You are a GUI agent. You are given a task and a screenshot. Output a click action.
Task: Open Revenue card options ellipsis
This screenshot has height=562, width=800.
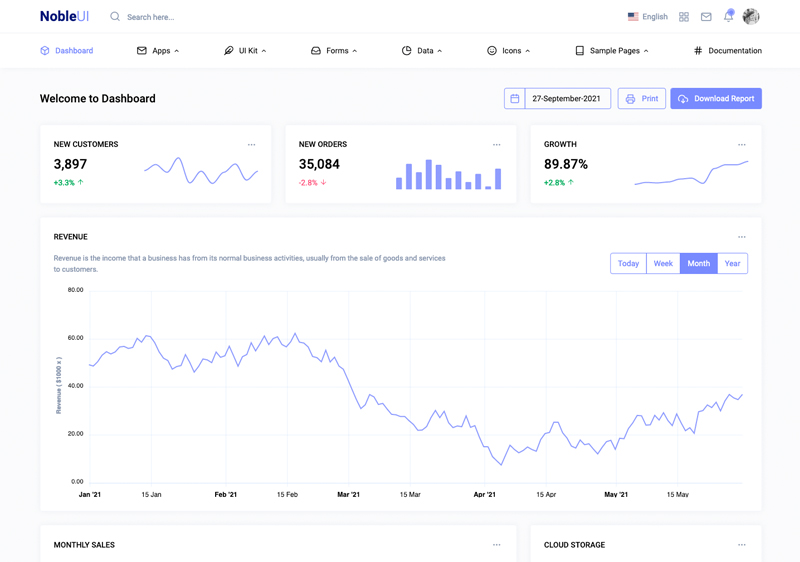click(741, 238)
